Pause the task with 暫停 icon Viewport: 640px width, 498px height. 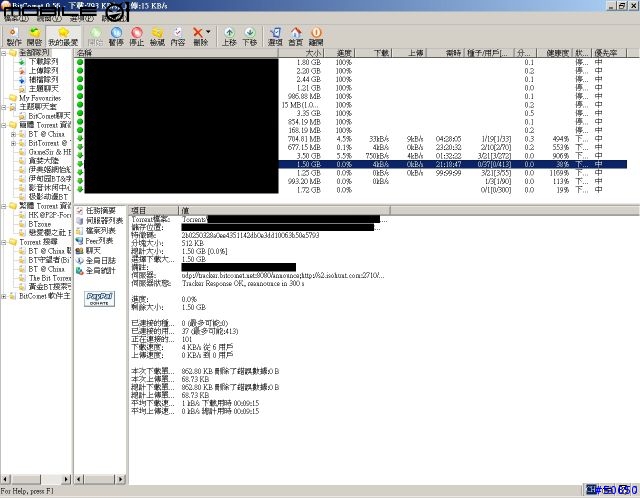click(116, 36)
